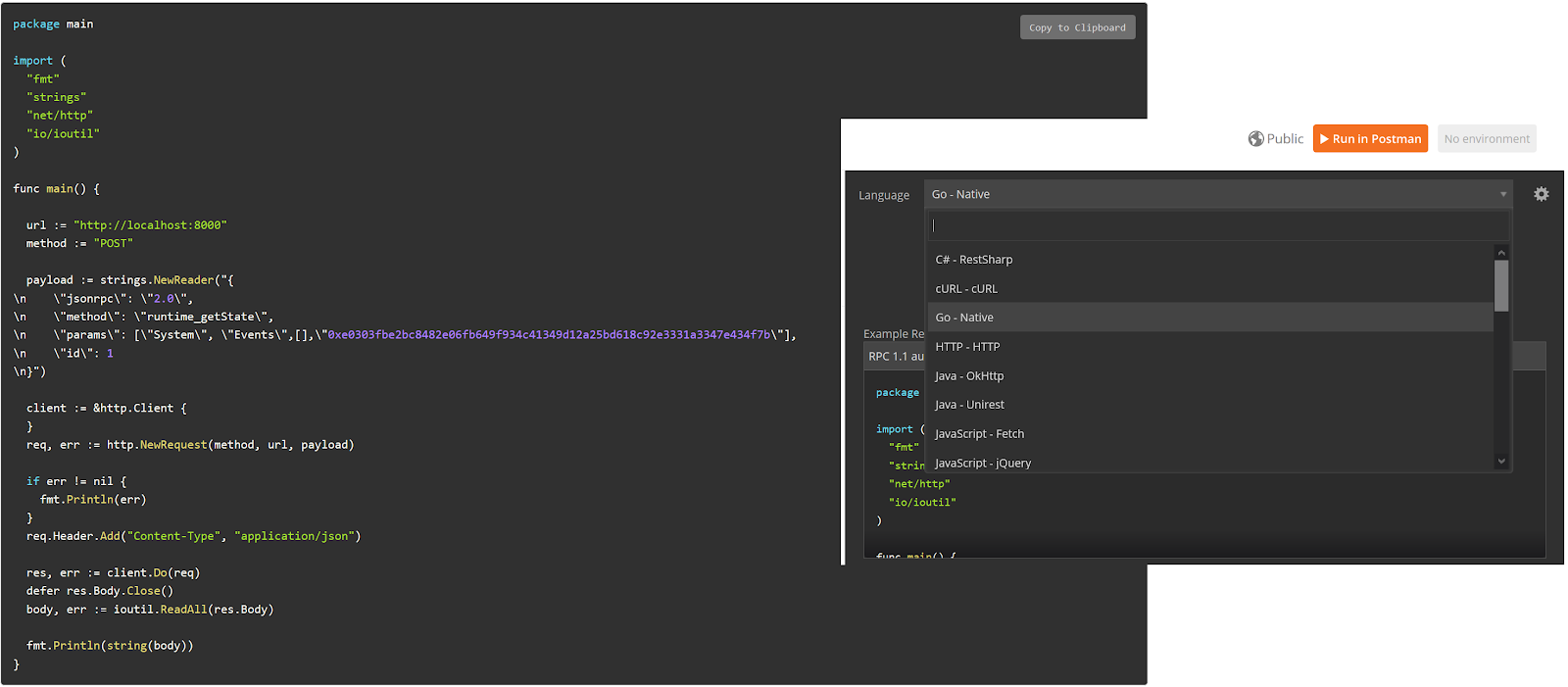Select C# - RestSharp from the language list
Viewport: 1568px width, 687px height.
click(974, 260)
